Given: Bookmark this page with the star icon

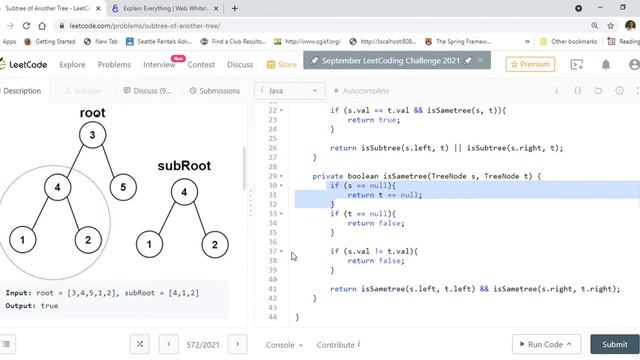Looking at the screenshot, I should 611,26.
